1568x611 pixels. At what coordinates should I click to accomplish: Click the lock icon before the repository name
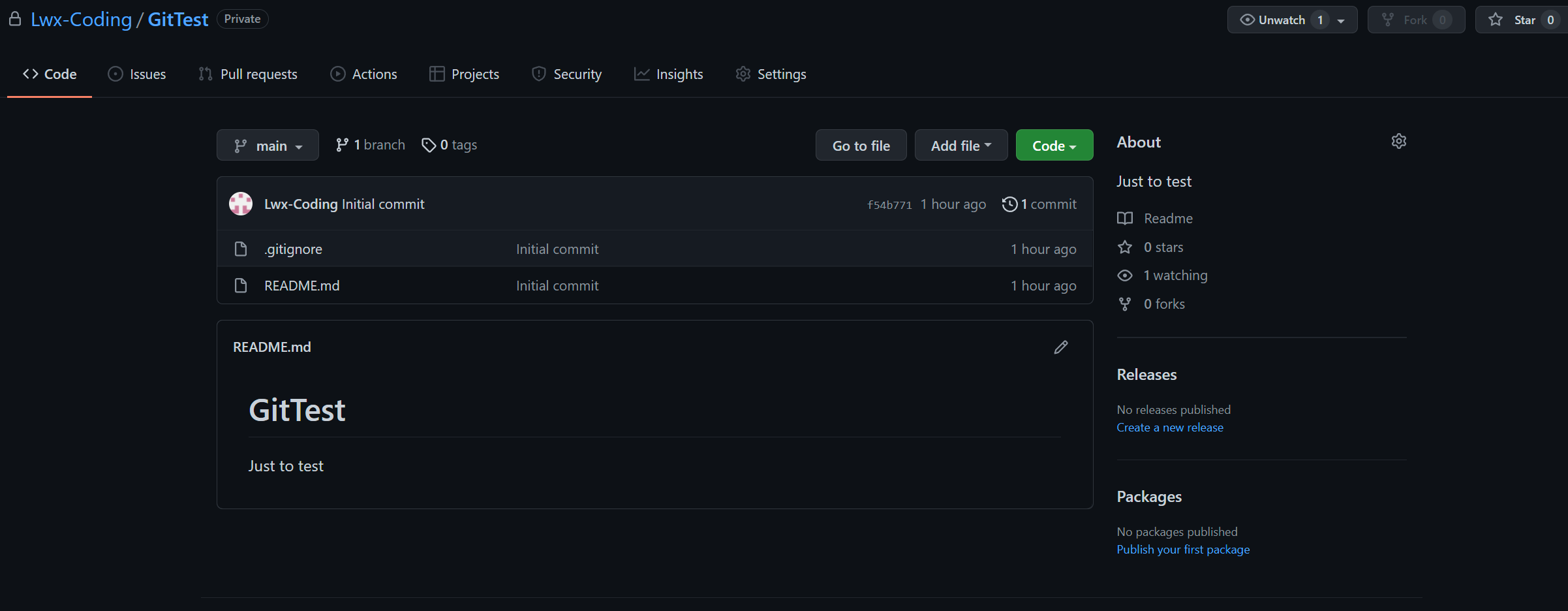(15, 19)
